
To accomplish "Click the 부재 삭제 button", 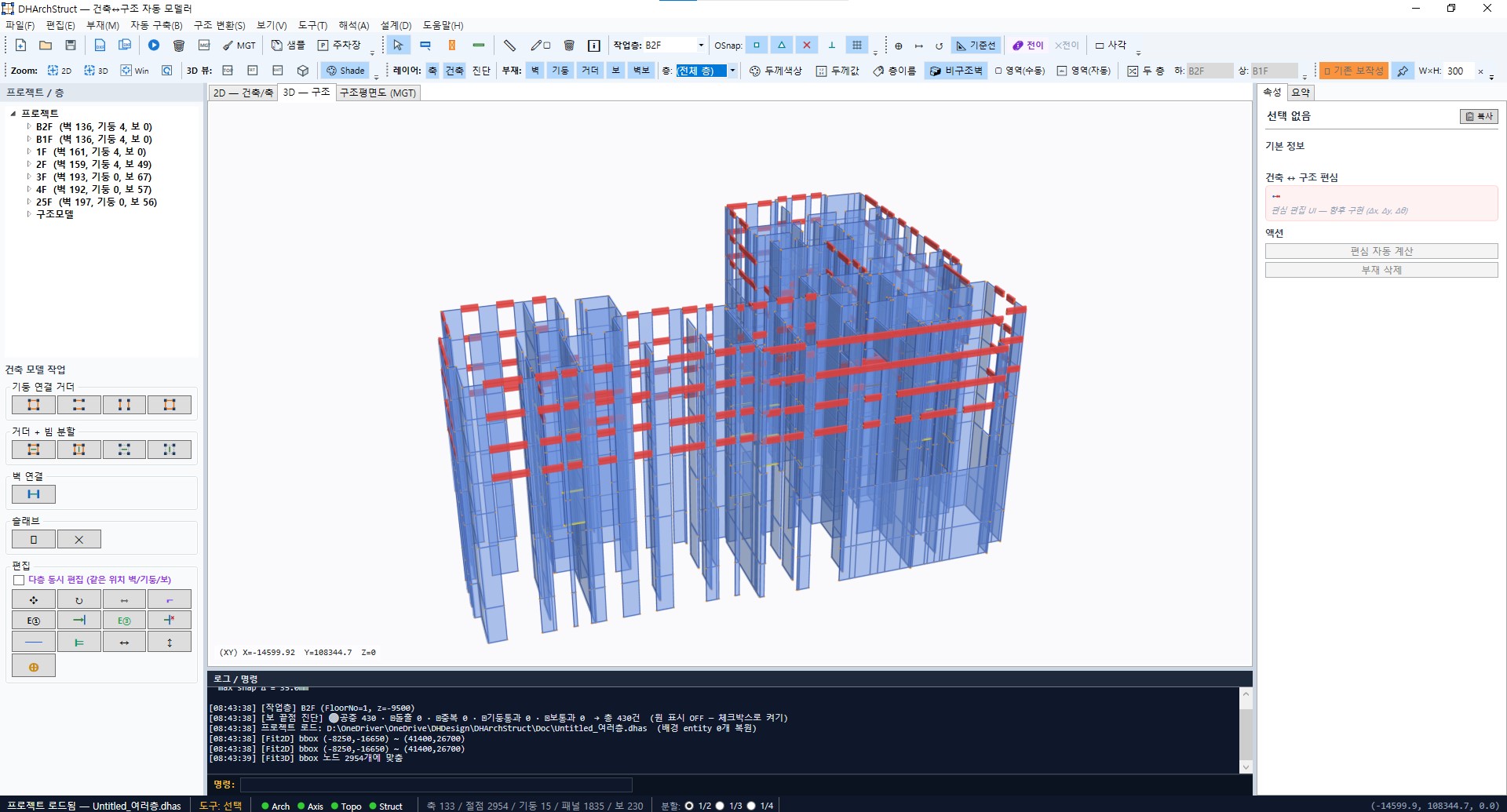I will [x=1381, y=270].
